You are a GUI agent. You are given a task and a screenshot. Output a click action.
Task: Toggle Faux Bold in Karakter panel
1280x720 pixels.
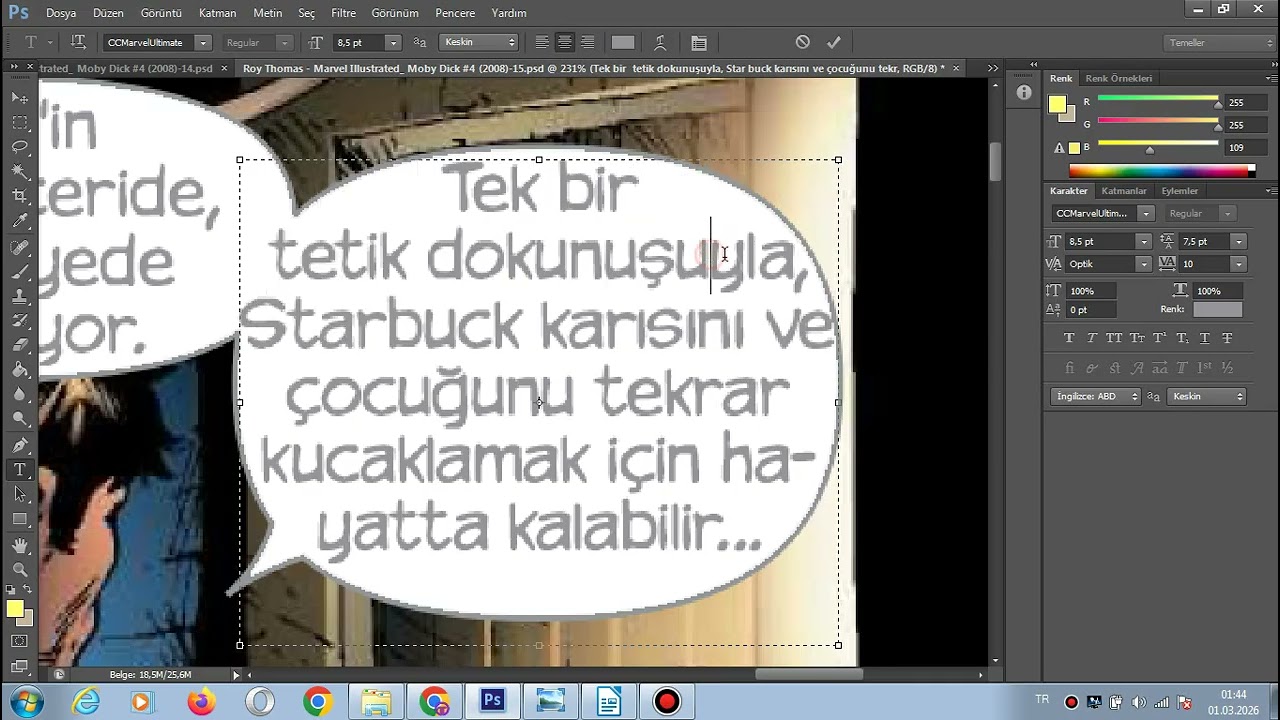1069,338
